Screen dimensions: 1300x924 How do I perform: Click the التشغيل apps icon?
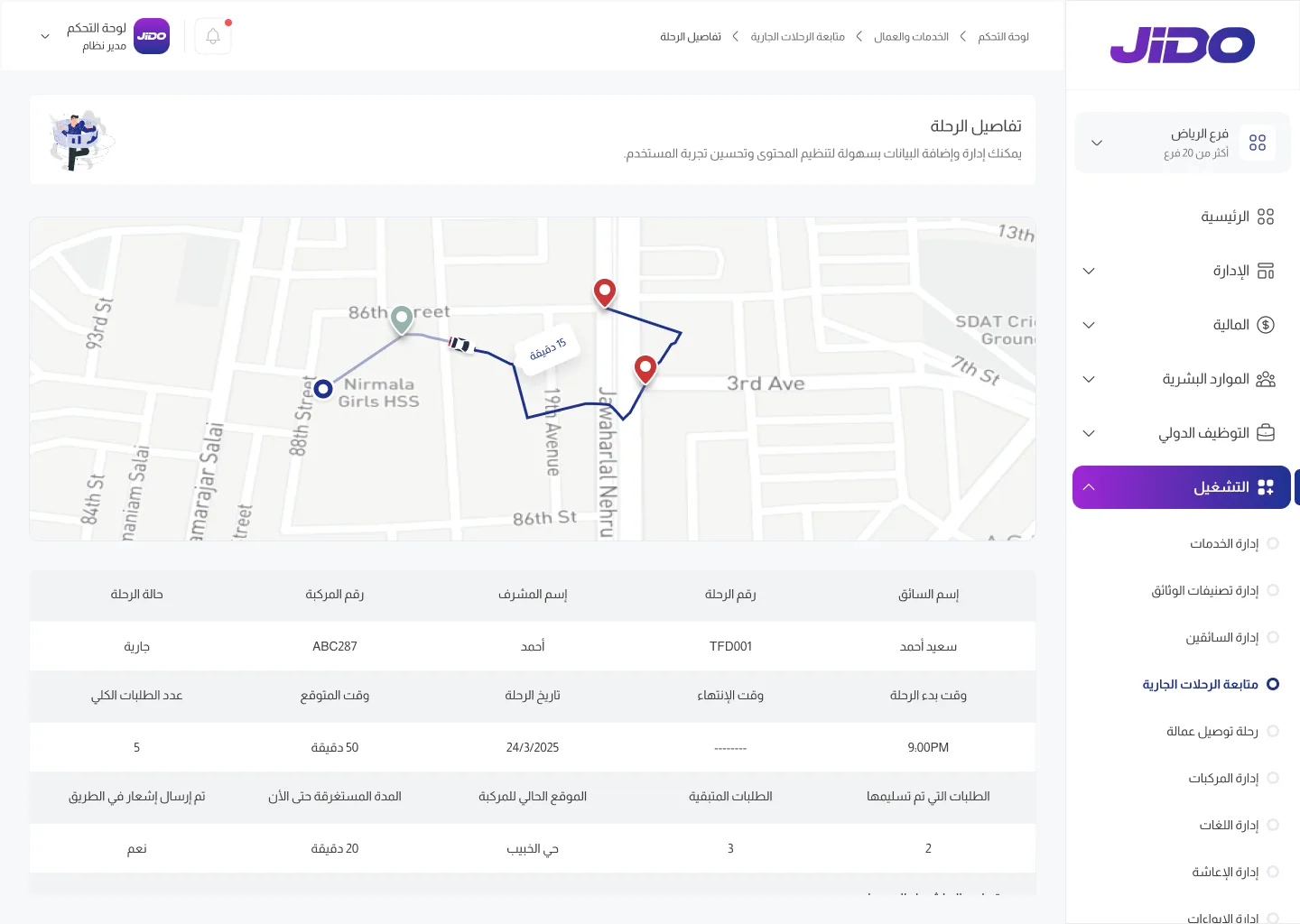tap(1266, 487)
